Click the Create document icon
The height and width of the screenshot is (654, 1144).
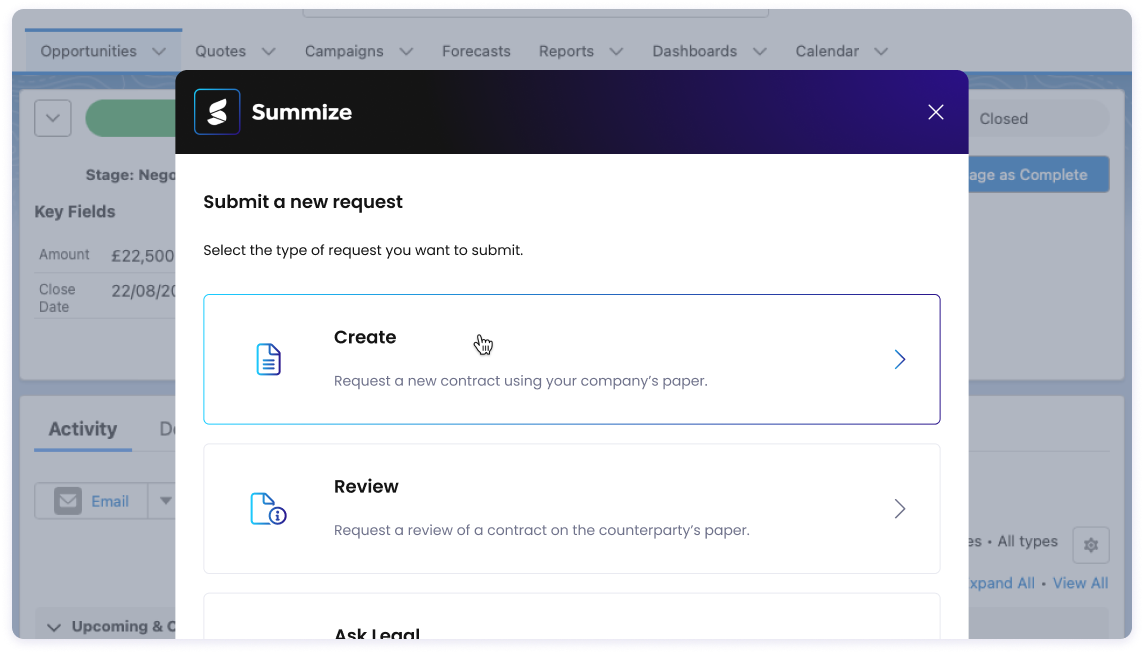[x=268, y=359]
